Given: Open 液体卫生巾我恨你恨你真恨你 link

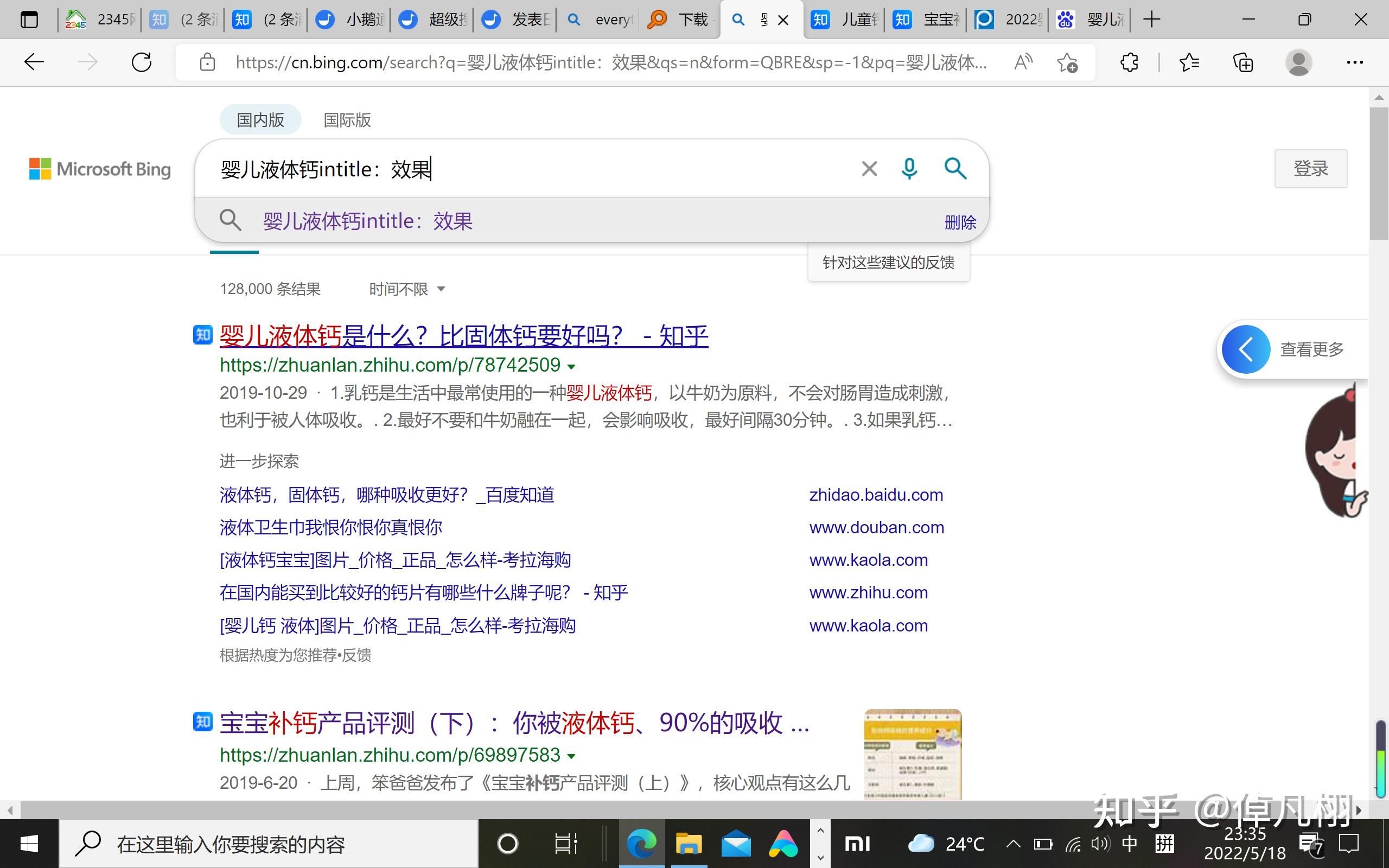Looking at the screenshot, I should (331, 527).
